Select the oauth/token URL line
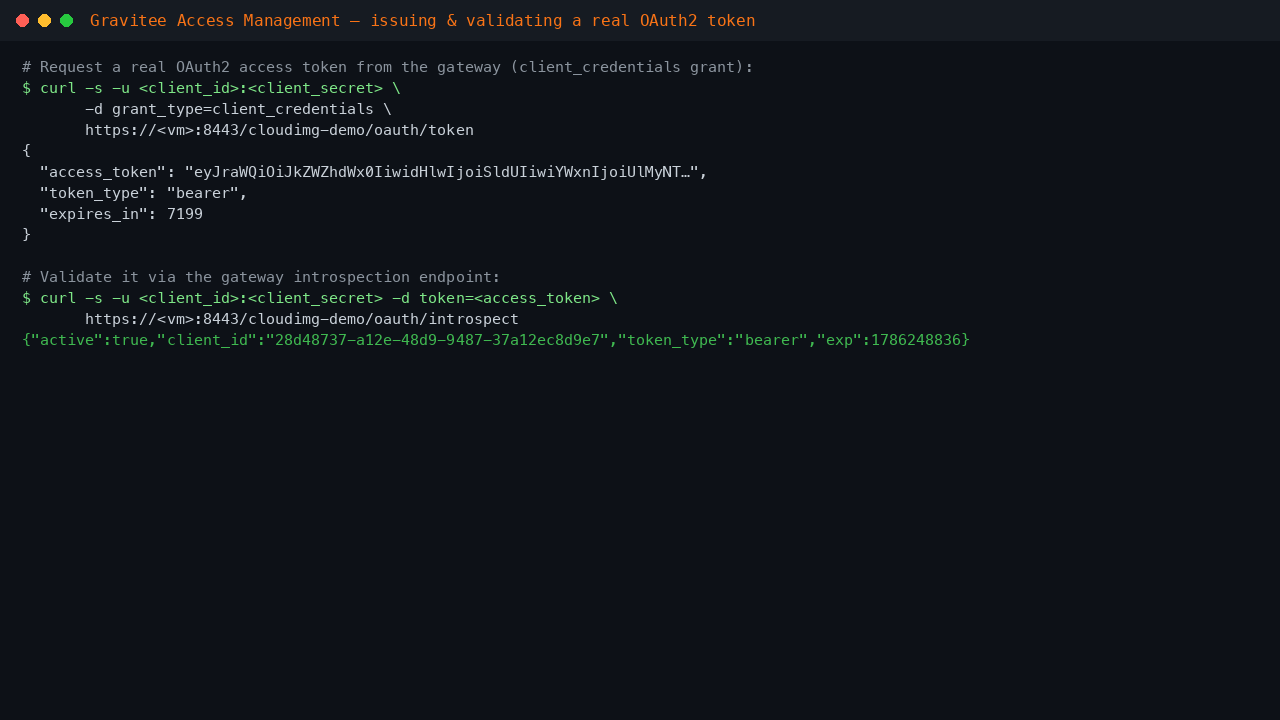The image size is (1280, 720). tap(279, 130)
